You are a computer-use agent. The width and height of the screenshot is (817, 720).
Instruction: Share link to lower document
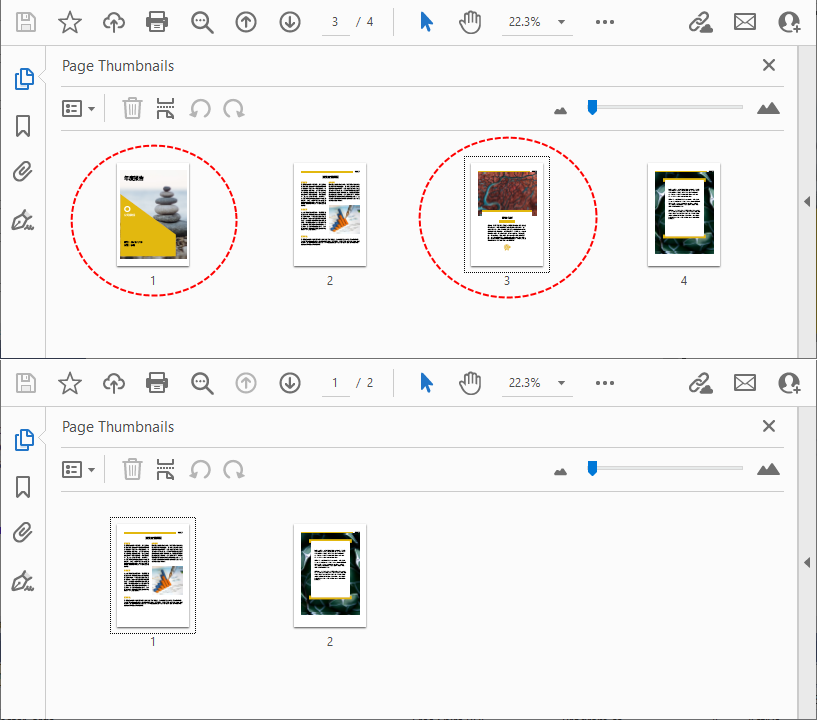[x=700, y=383]
